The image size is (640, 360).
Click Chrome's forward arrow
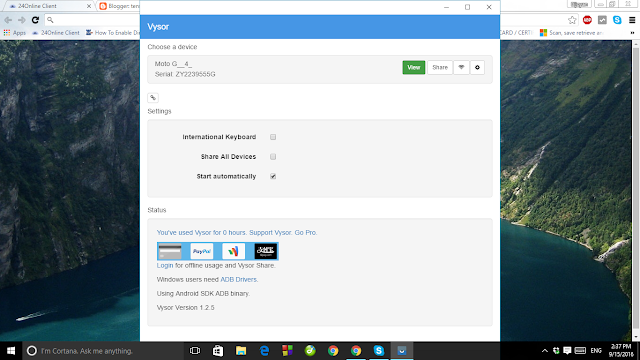coord(22,20)
